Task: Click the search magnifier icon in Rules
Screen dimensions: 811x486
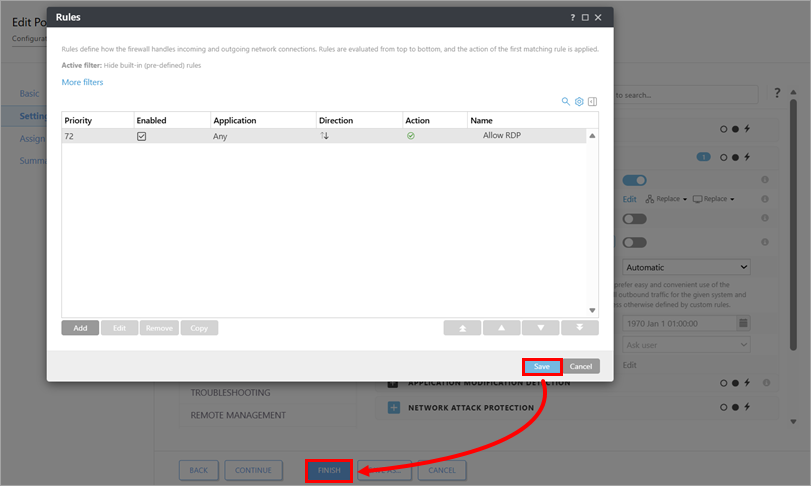Action: coord(566,101)
